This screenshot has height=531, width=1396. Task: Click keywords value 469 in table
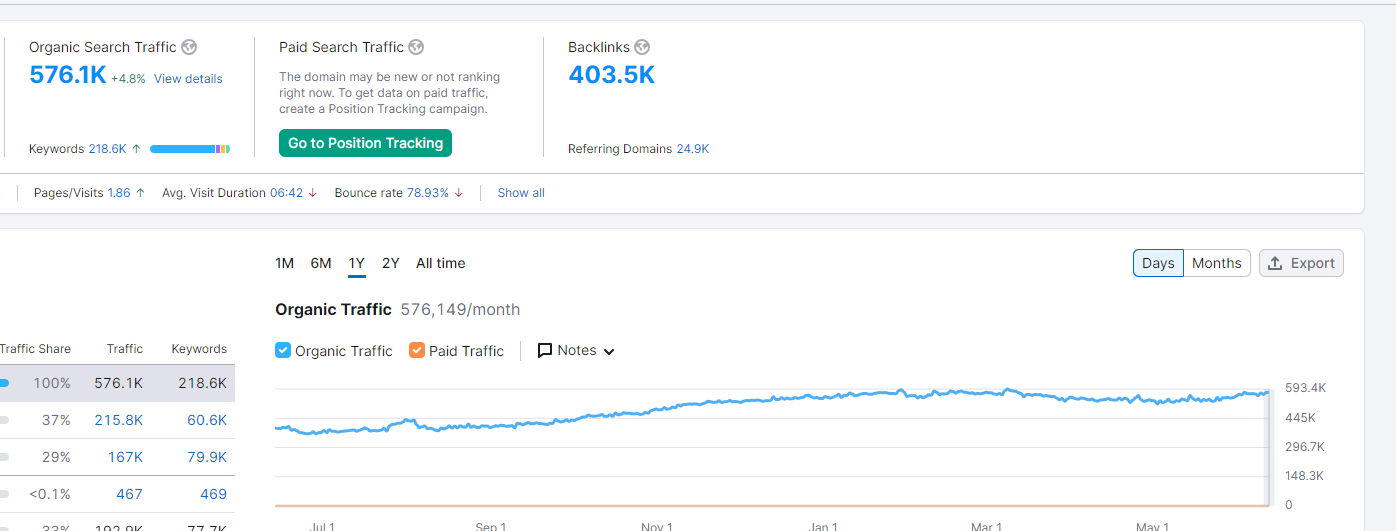213,494
